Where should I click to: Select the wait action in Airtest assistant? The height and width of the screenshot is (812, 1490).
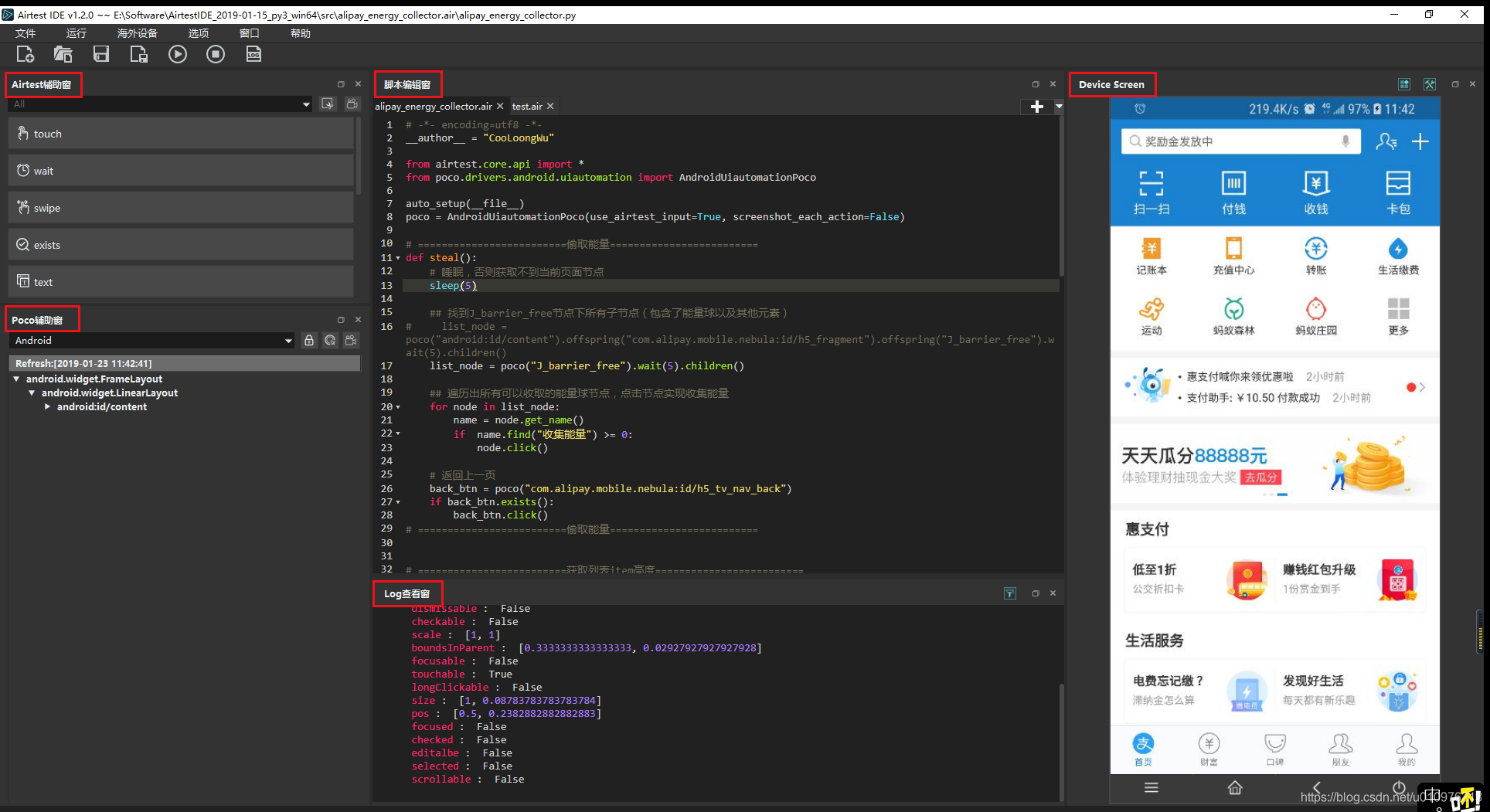pos(181,171)
